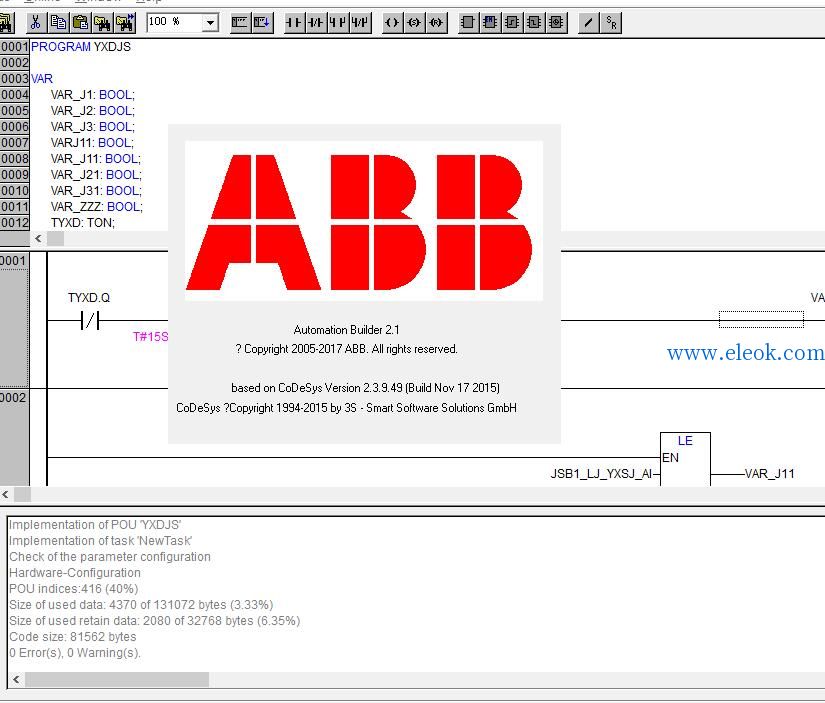Click the VAR keyword on line 0003
The width and height of the screenshot is (825, 703).
(x=42, y=79)
